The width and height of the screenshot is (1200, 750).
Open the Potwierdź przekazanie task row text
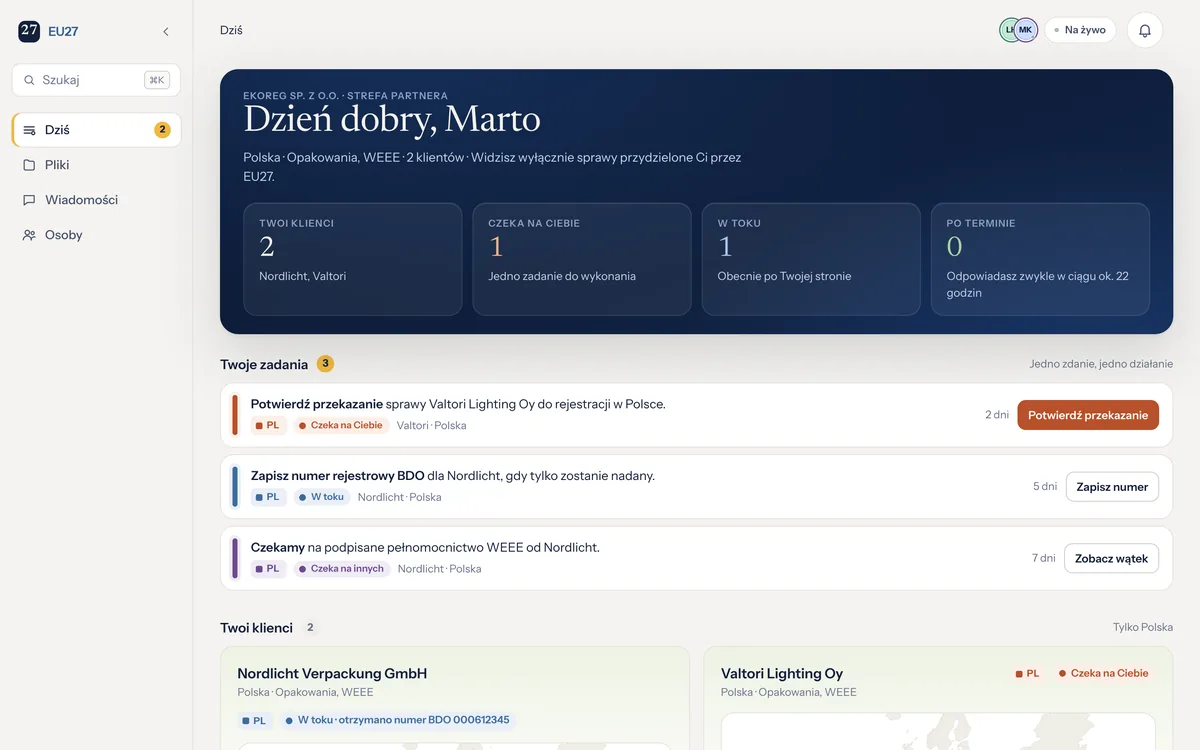(458, 404)
